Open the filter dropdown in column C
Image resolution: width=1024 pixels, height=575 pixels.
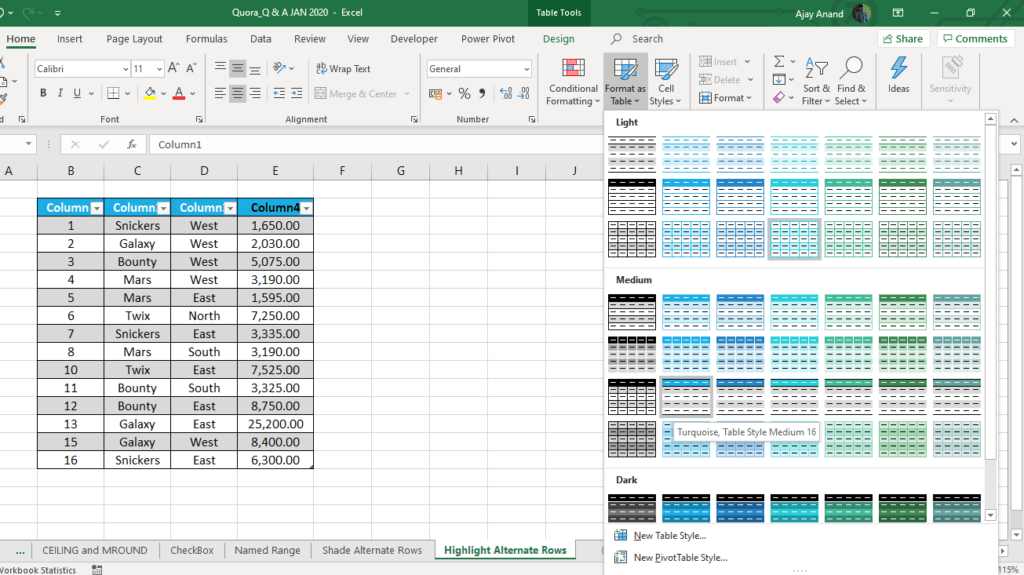point(163,208)
